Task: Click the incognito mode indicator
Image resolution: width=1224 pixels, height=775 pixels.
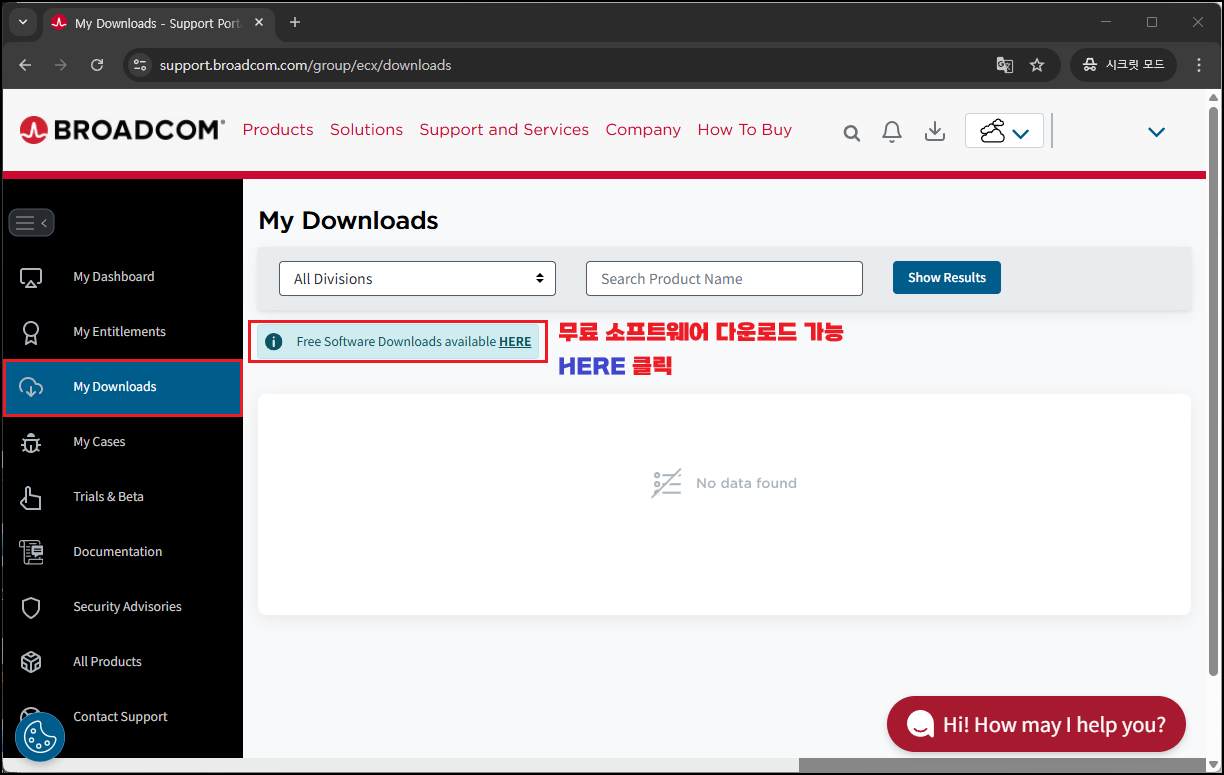Action: (1124, 65)
